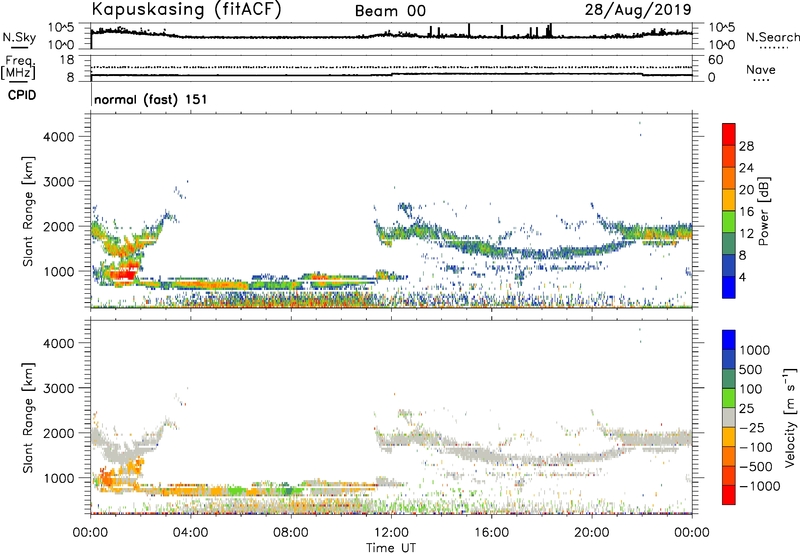Click the 'Freq. [MHz]' axis label
The image size is (800, 554).
(18, 67)
